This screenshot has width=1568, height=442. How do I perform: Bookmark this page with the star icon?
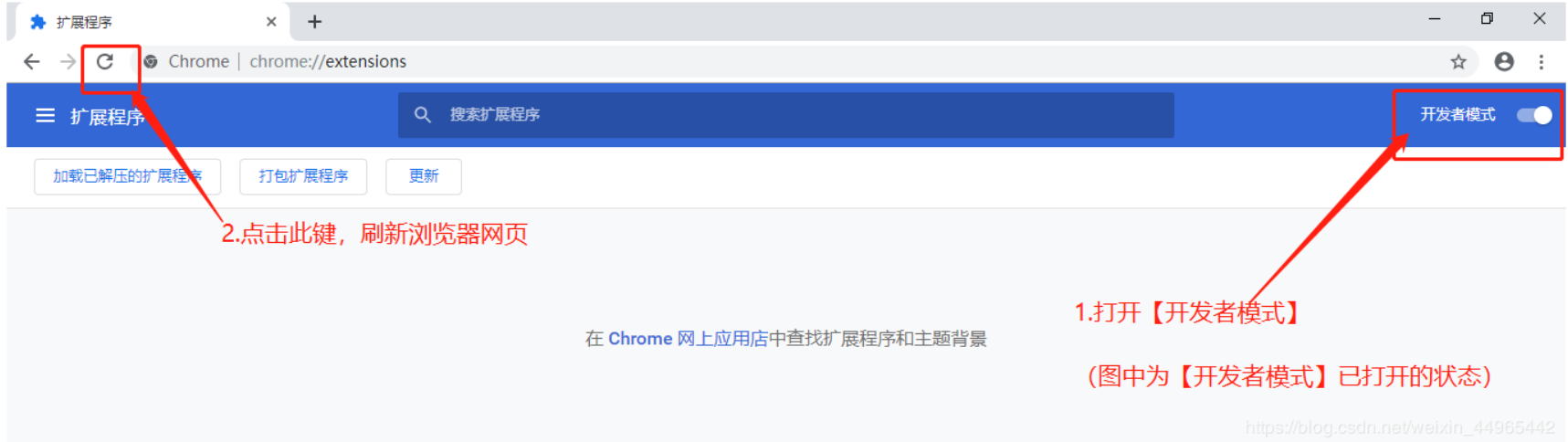coord(1458,61)
